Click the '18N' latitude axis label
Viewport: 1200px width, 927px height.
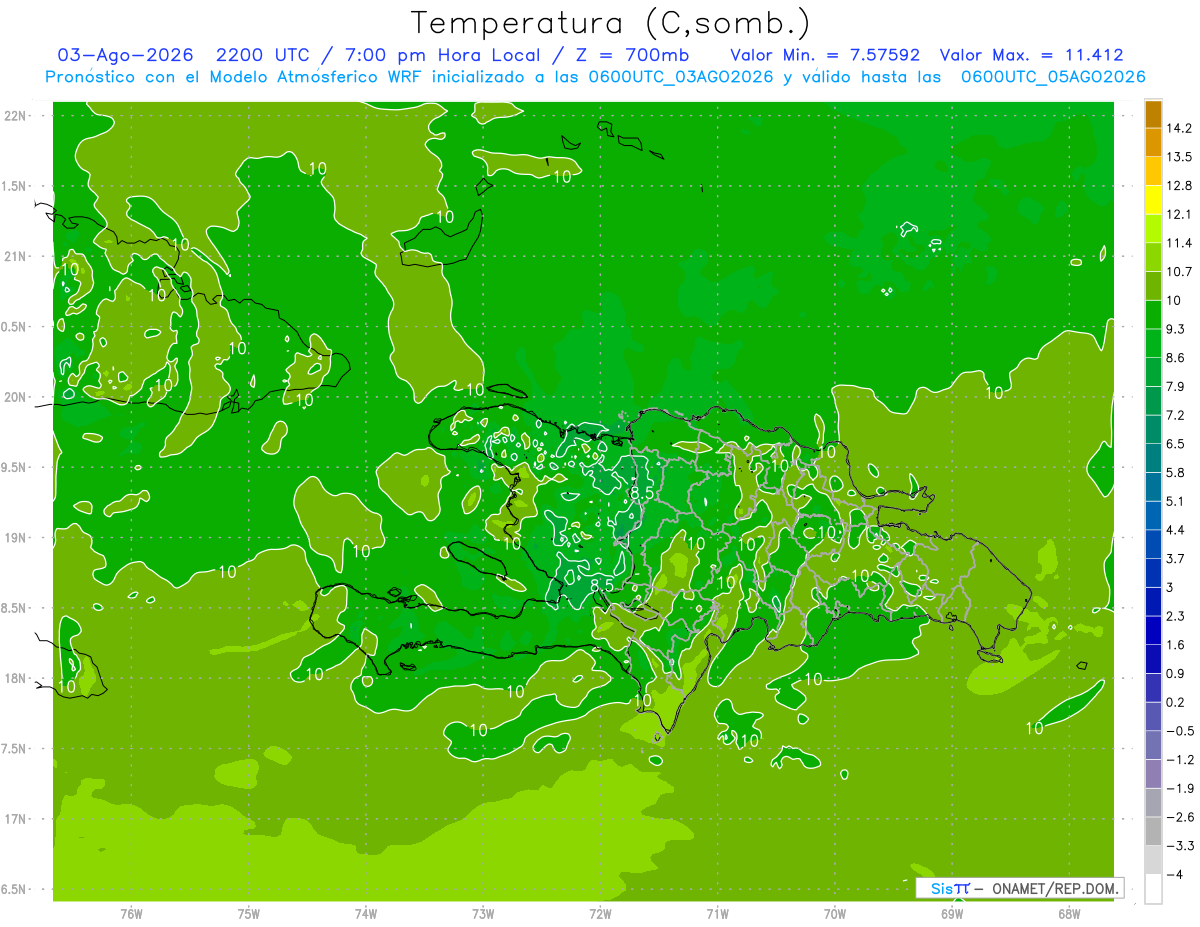(16, 679)
